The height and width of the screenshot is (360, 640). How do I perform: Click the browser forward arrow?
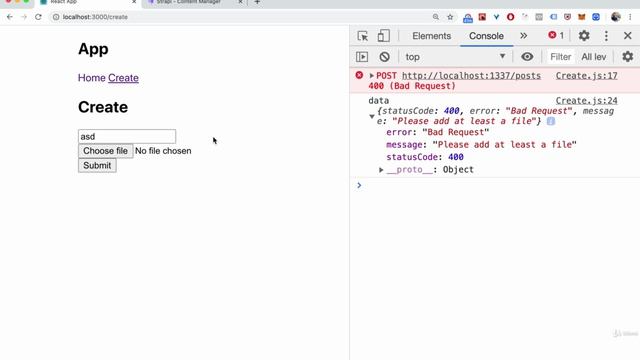[x=24, y=17]
